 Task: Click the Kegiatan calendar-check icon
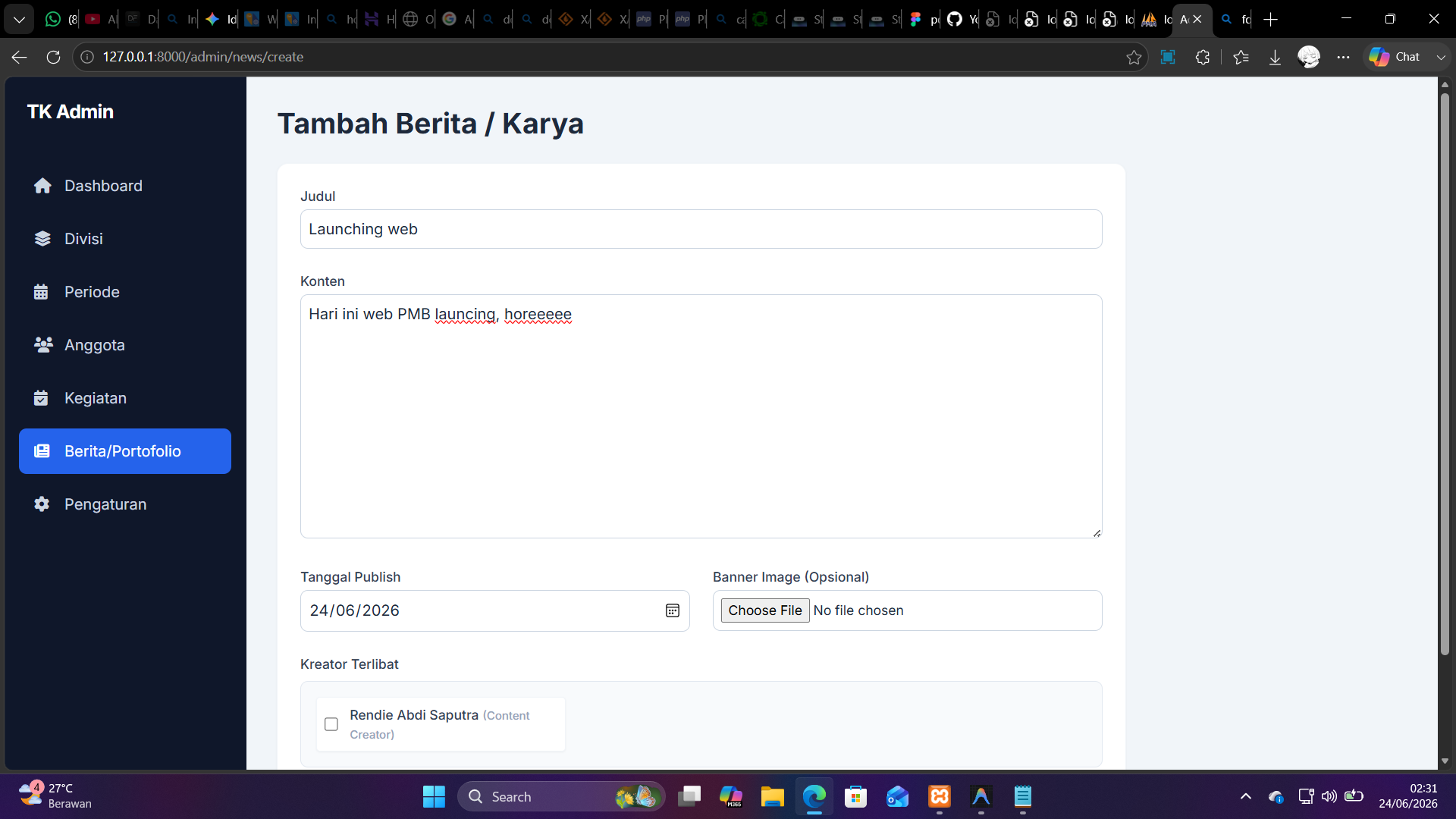[x=41, y=398]
